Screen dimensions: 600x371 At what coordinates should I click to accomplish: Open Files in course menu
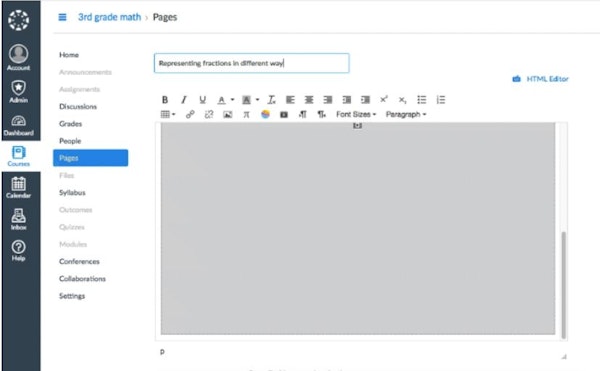tap(67, 175)
